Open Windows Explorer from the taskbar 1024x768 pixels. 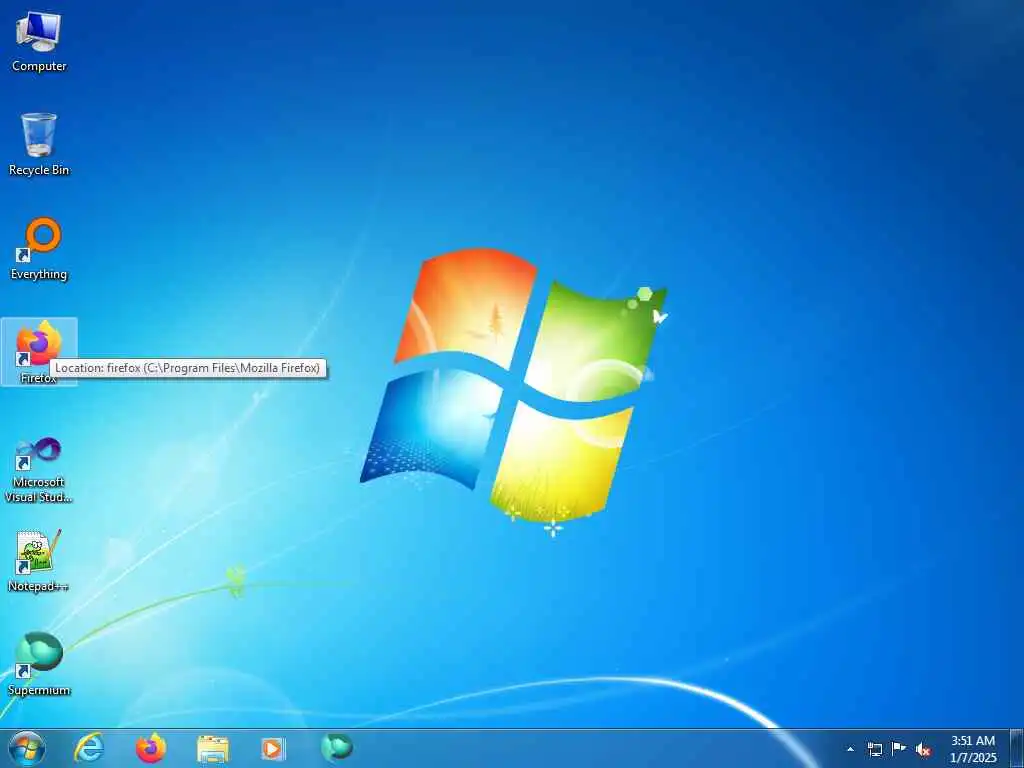pyautogui.click(x=213, y=749)
